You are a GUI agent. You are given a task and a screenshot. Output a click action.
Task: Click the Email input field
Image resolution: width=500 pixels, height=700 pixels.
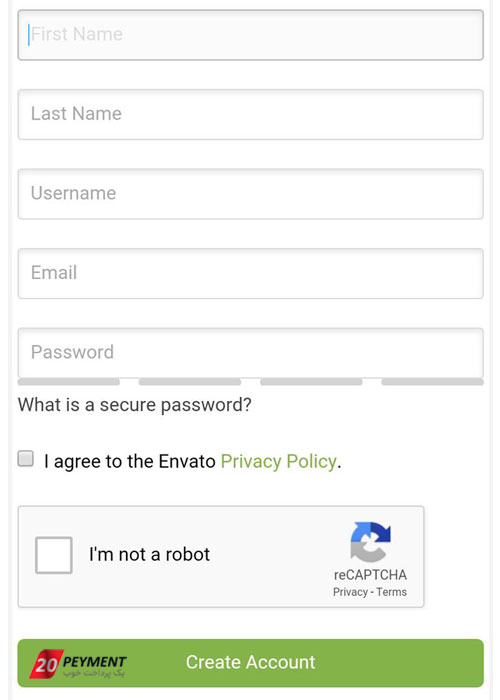pyautogui.click(x=250, y=273)
